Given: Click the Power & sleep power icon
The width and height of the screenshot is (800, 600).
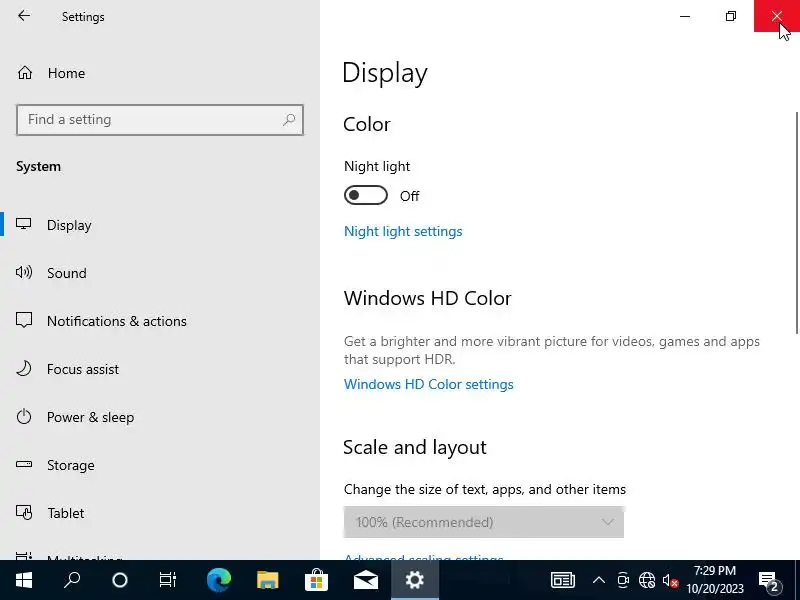Looking at the screenshot, I should pos(24,416).
